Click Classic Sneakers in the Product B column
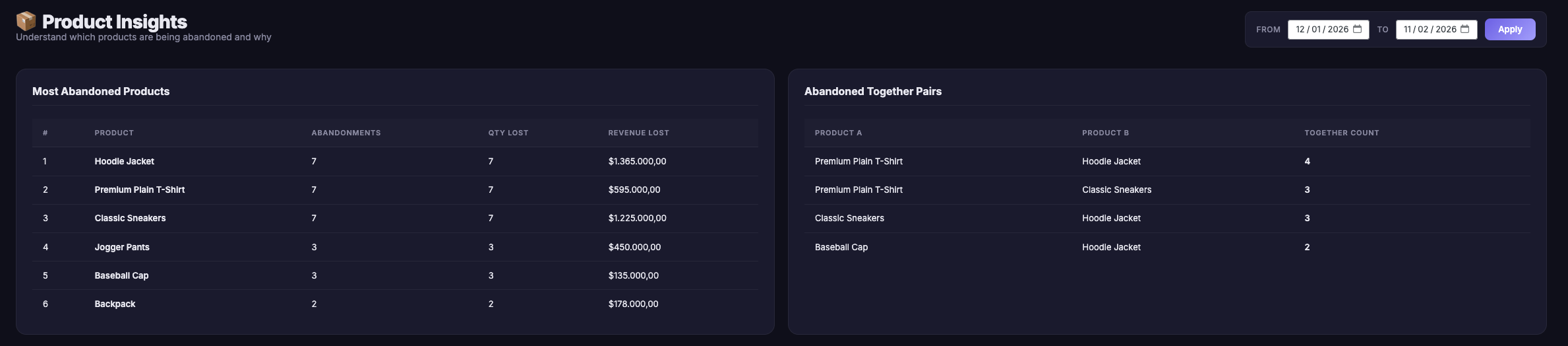Viewport: 1568px width, 346px height. point(1116,190)
